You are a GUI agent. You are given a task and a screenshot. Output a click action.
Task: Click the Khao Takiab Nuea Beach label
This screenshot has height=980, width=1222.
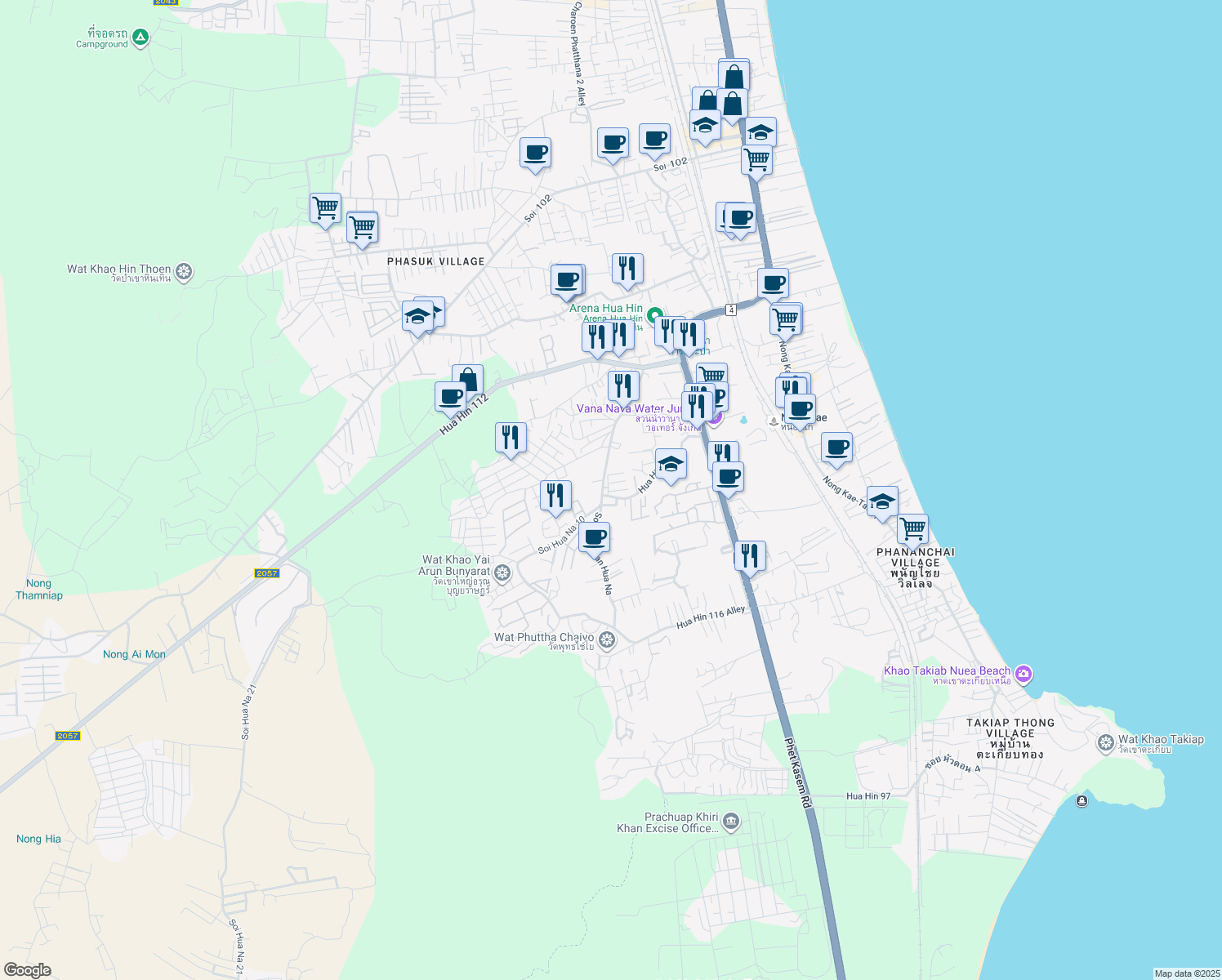coord(947,670)
